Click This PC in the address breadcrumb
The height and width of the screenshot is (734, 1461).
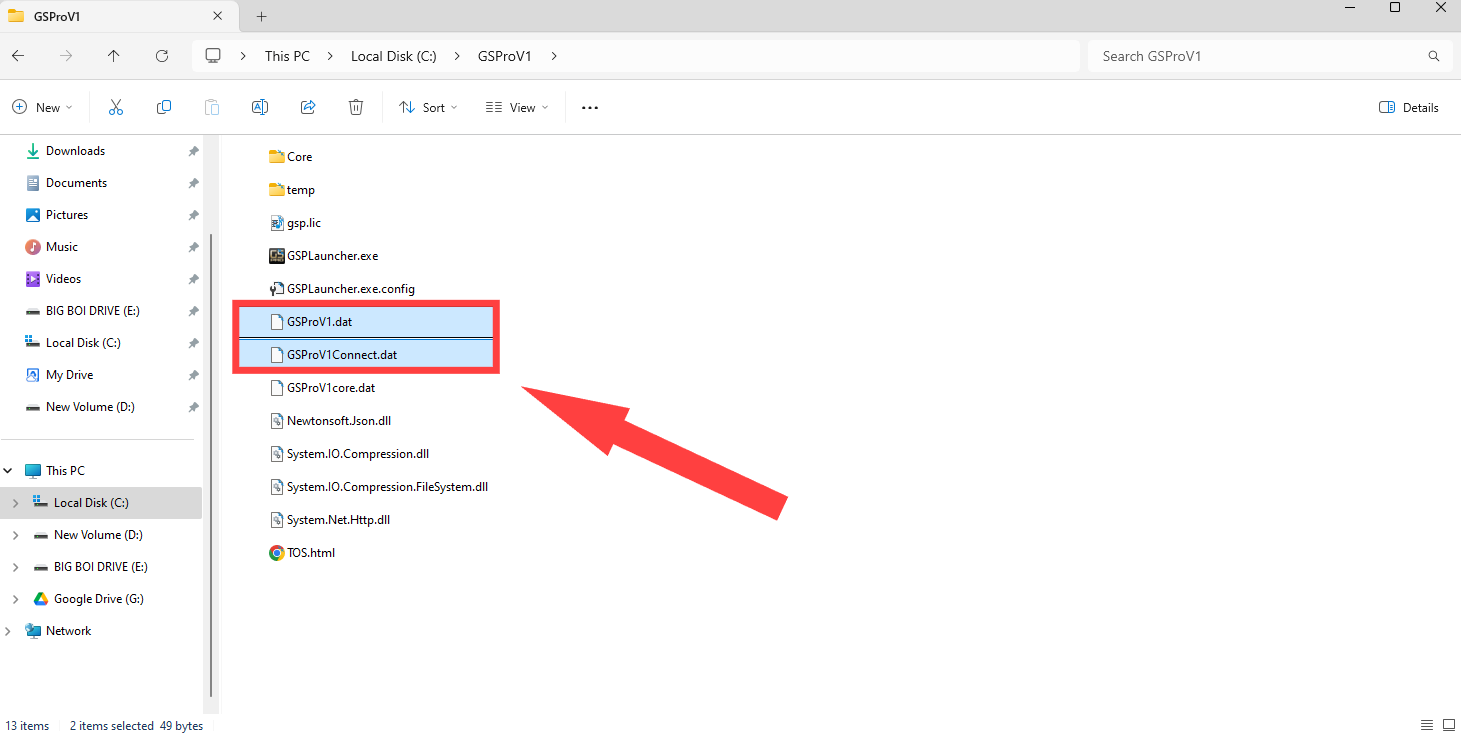287,56
